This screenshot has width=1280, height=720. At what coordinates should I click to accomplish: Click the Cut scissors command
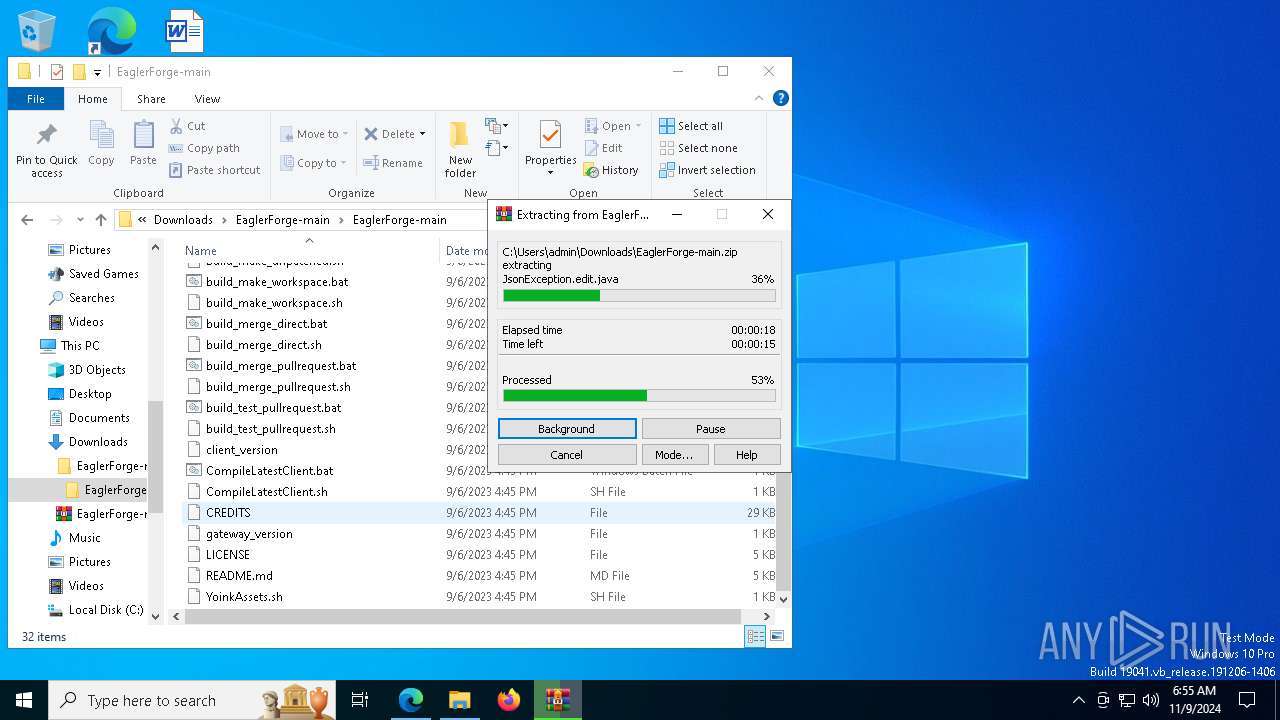188,126
